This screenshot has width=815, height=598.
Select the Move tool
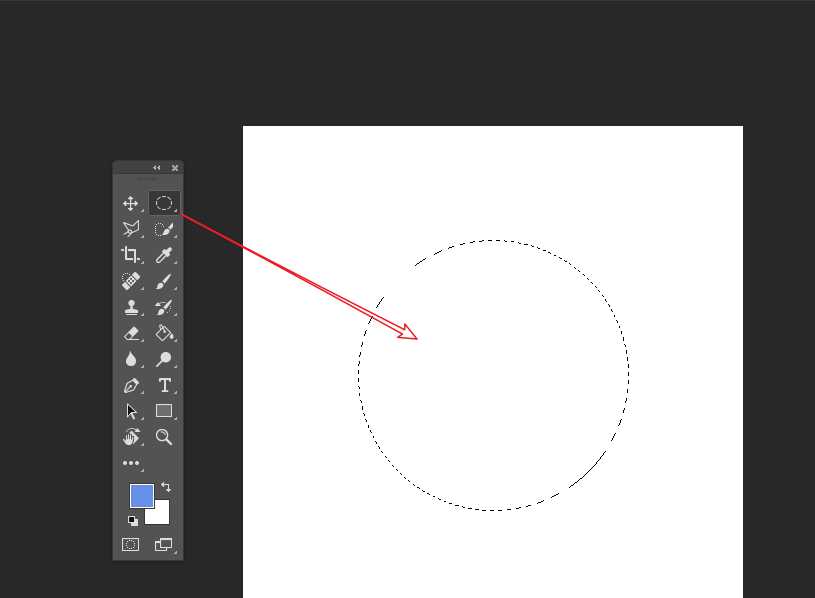click(130, 203)
